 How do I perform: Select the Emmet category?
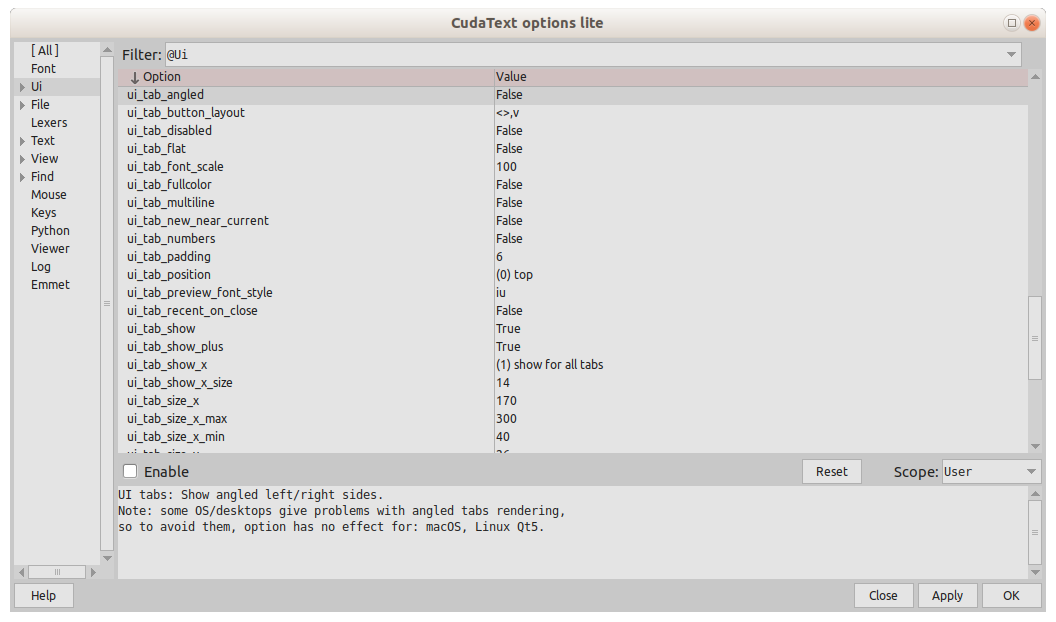[50, 285]
